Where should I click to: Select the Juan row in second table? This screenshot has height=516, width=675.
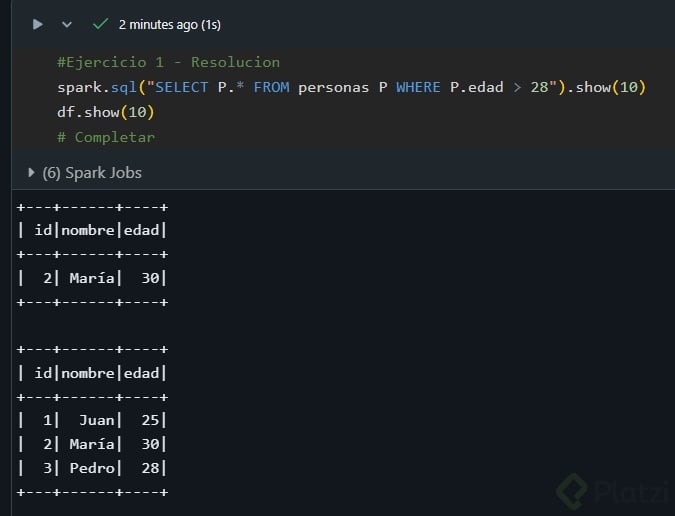(92, 421)
